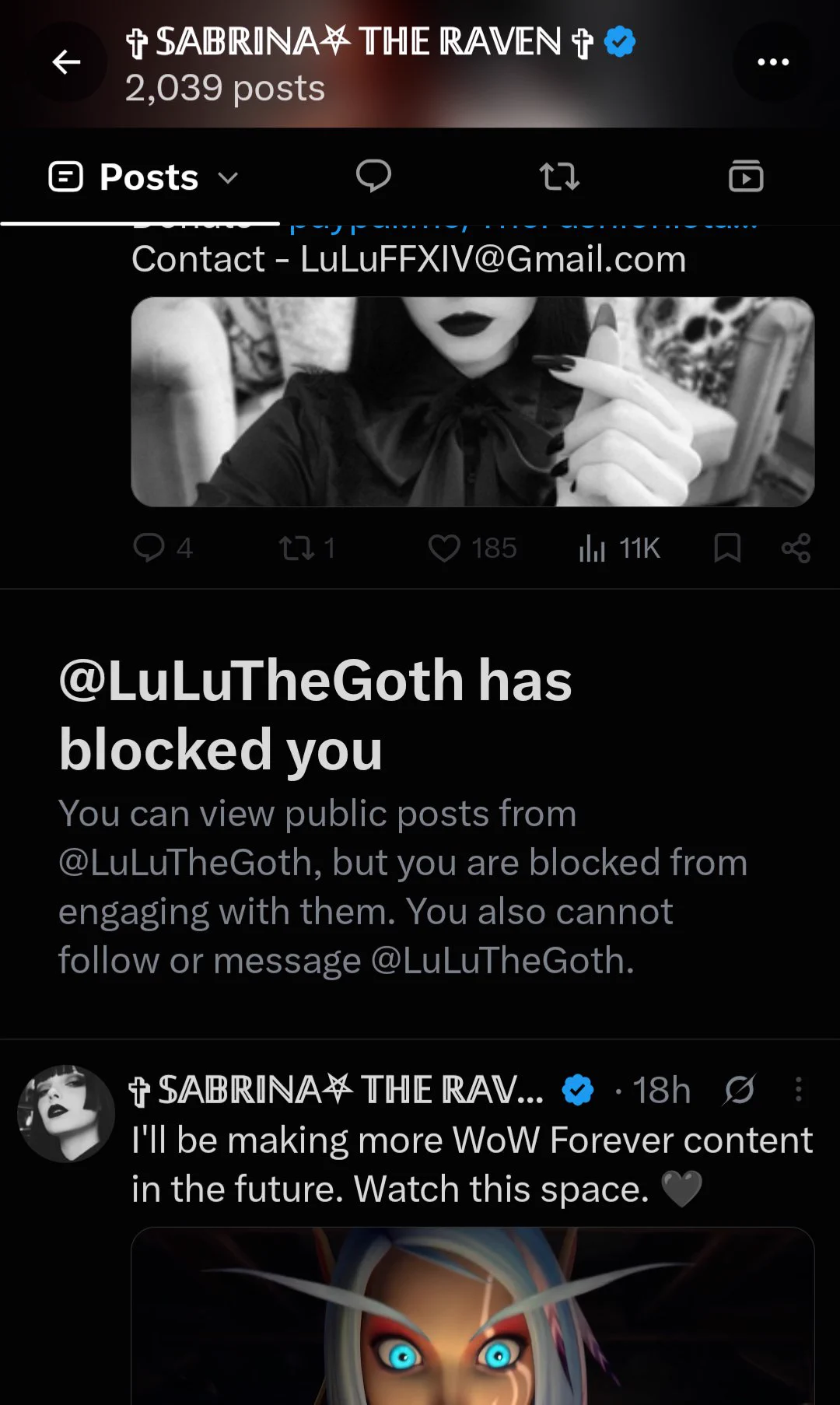The image size is (840, 1405).
Task: Repost the tweet with 1 repost
Action: tap(307, 548)
